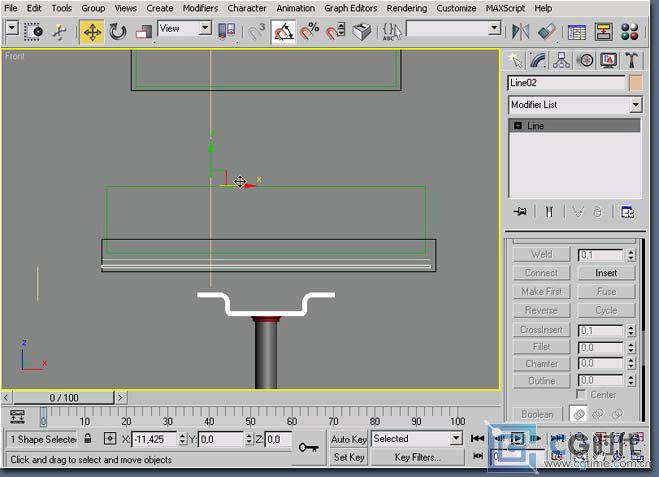This screenshot has width=659, height=477.
Task: Click the Cycle button
Action: (606, 310)
